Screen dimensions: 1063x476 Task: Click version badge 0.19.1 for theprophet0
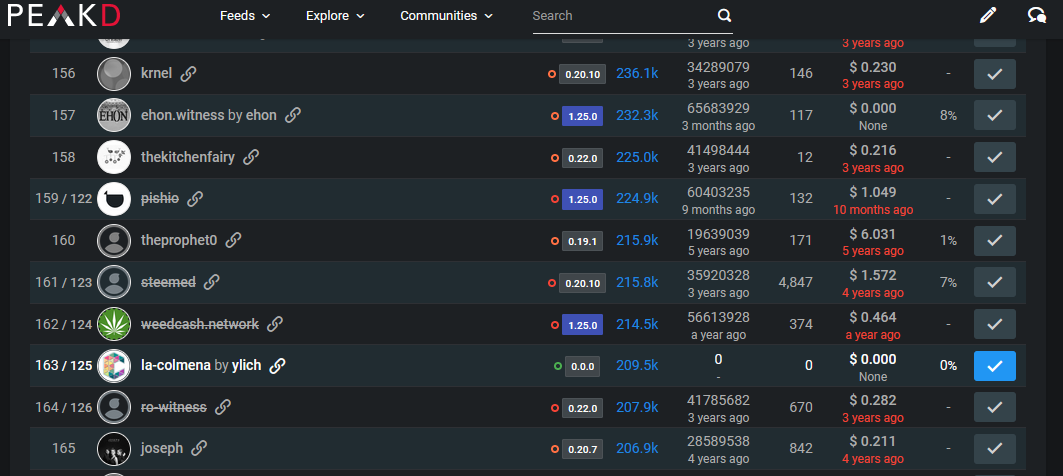(582, 241)
